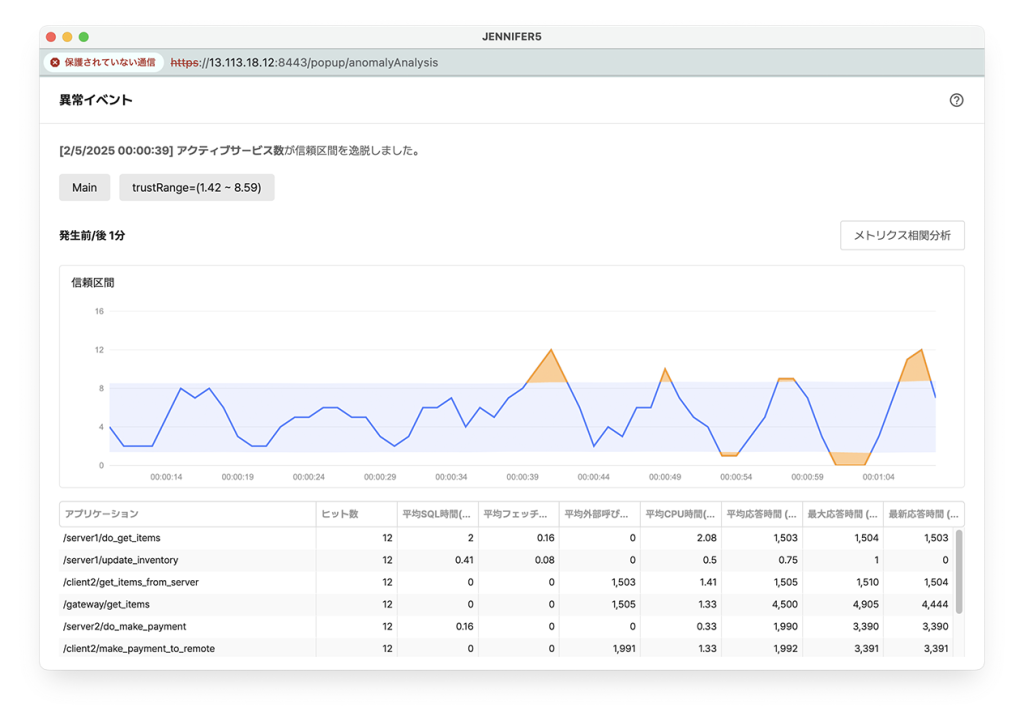This screenshot has height=725, width=1024.
Task: Click the 平均CPU時間 column header
Action: pos(681,514)
